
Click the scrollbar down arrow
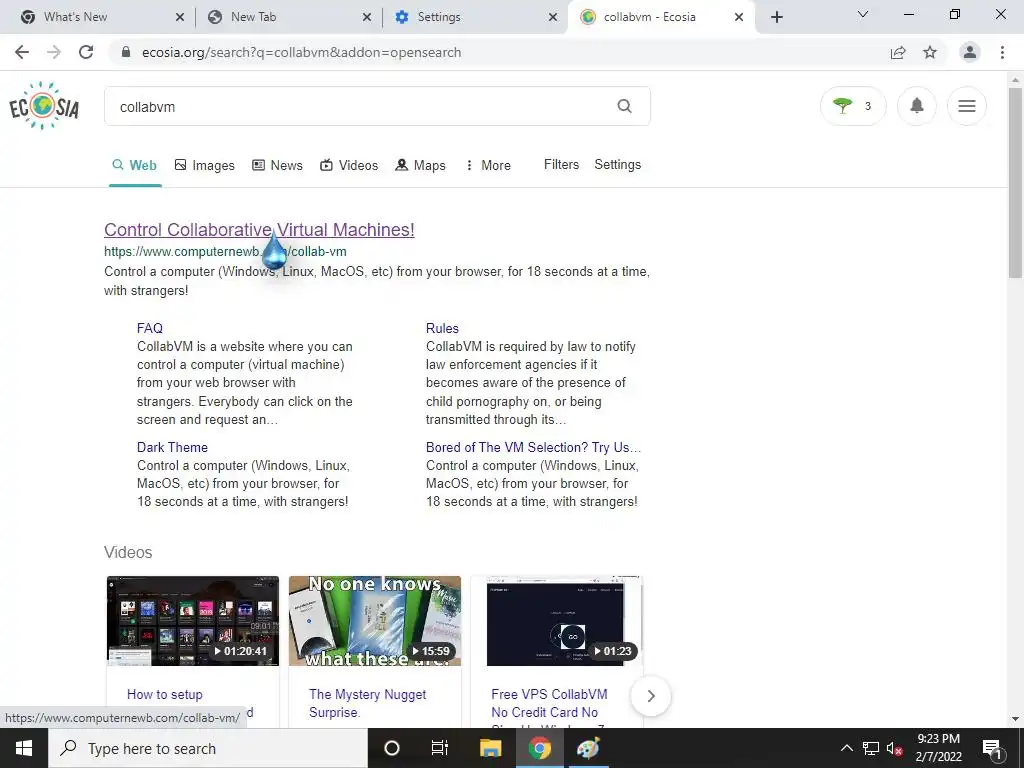[x=1016, y=719]
